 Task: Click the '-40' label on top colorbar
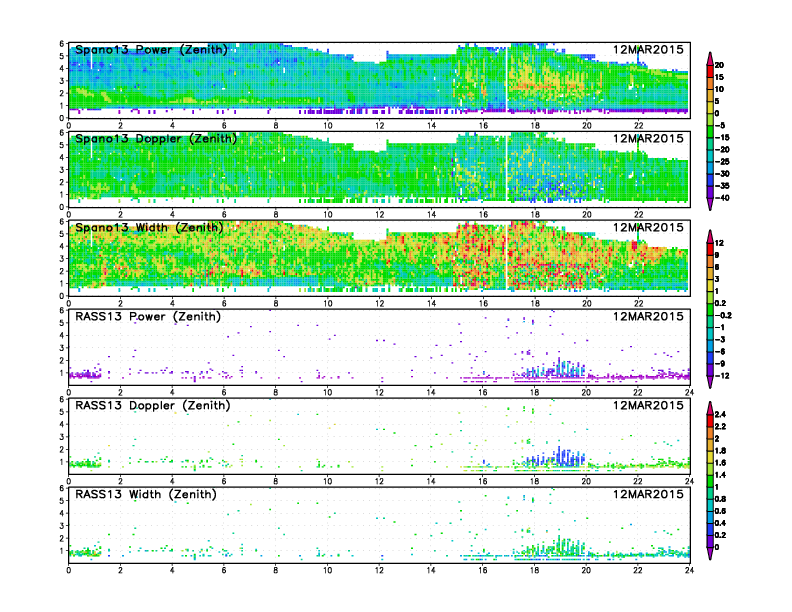(x=722, y=198)
